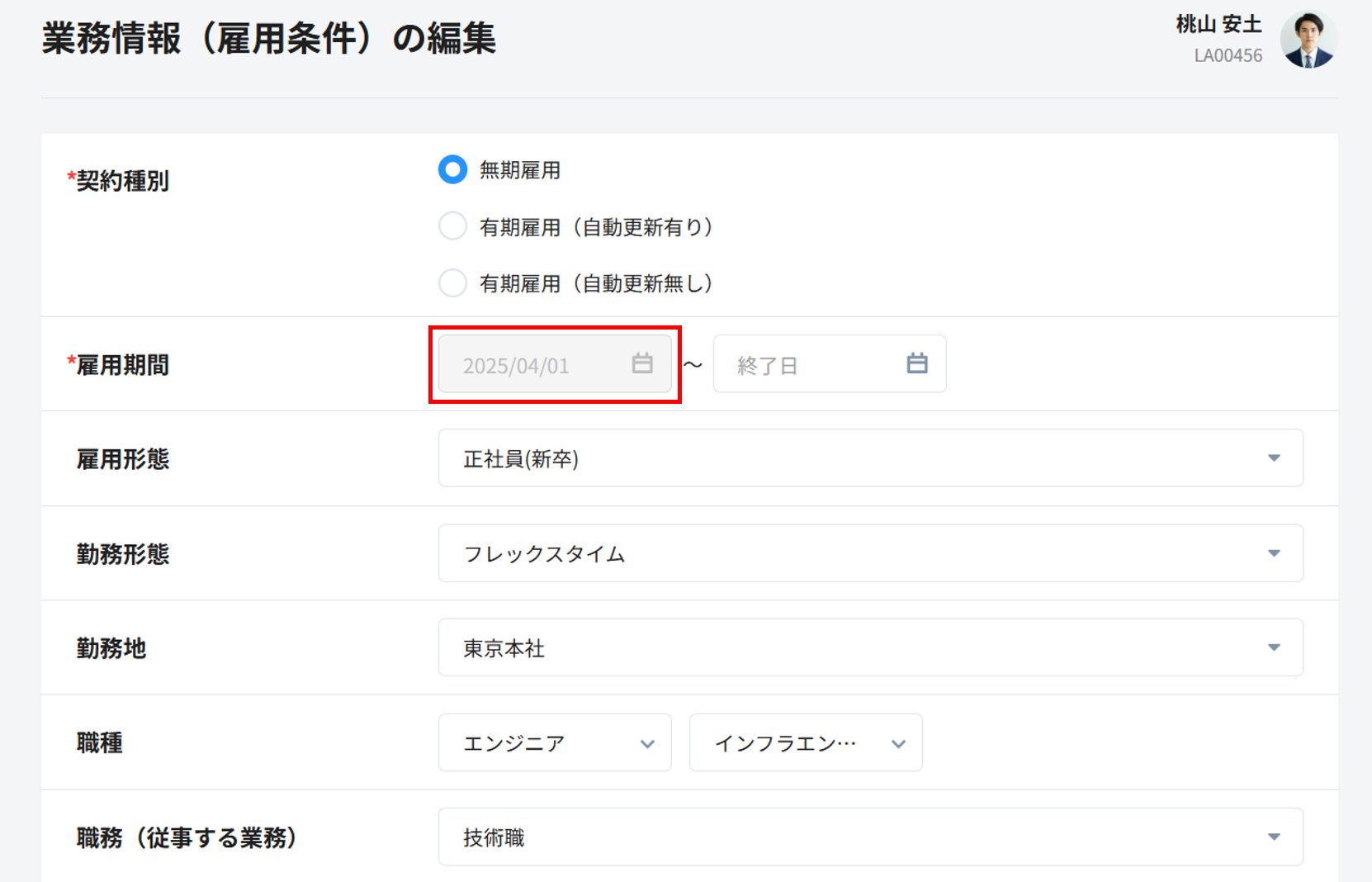The width and height of the screenshot is (1372, 882).
Task: Select 有期雇用（自動更新有り）radio option
Action: point(452,226)
